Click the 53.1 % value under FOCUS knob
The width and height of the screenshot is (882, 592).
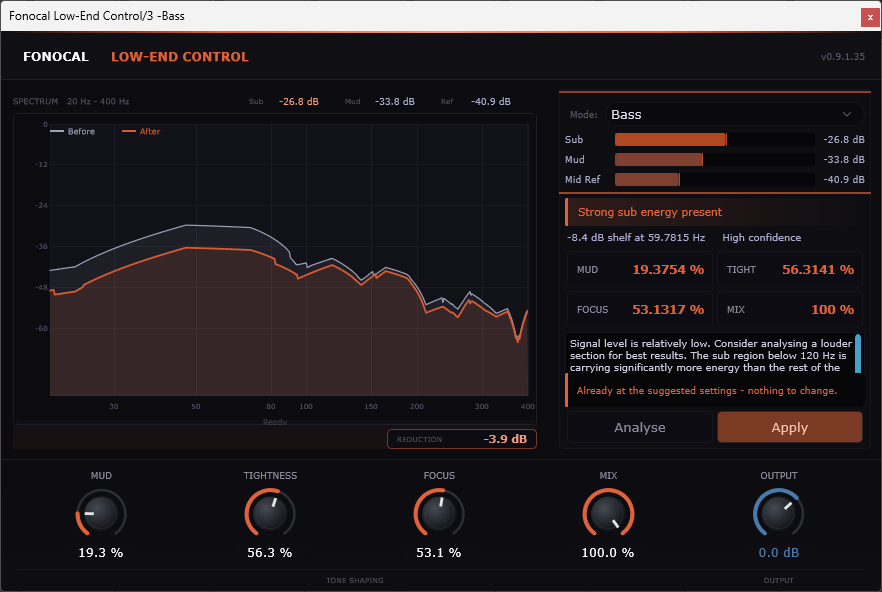point(439,553)
